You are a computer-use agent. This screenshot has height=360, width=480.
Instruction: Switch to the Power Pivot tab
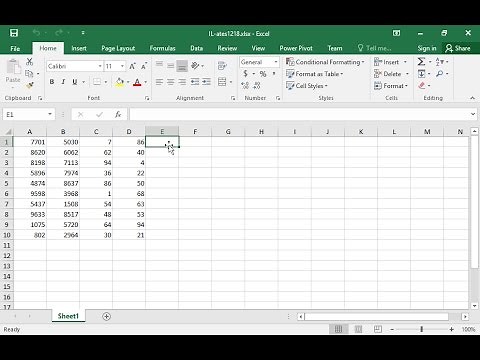tap(296, 48)
